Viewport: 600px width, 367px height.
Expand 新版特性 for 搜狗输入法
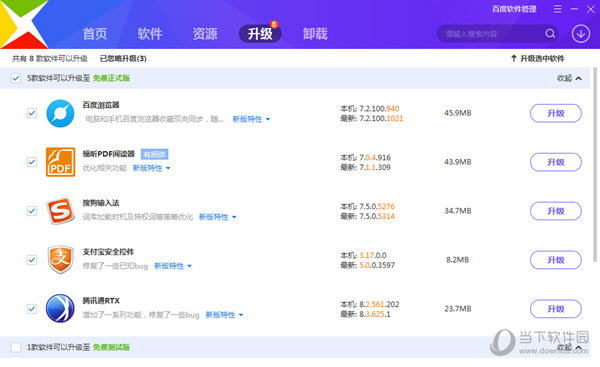click(x=218, y=217)
